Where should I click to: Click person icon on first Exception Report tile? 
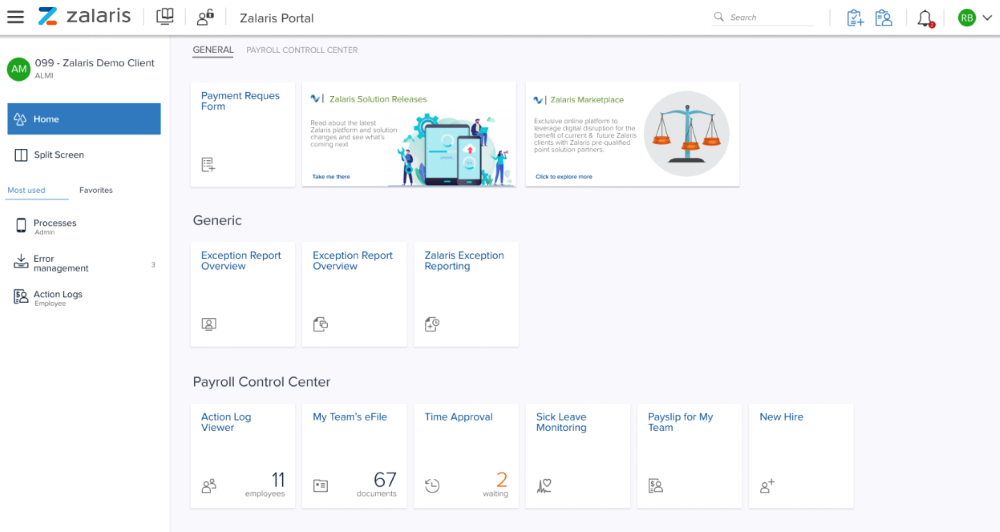click(x=209, y=324)
